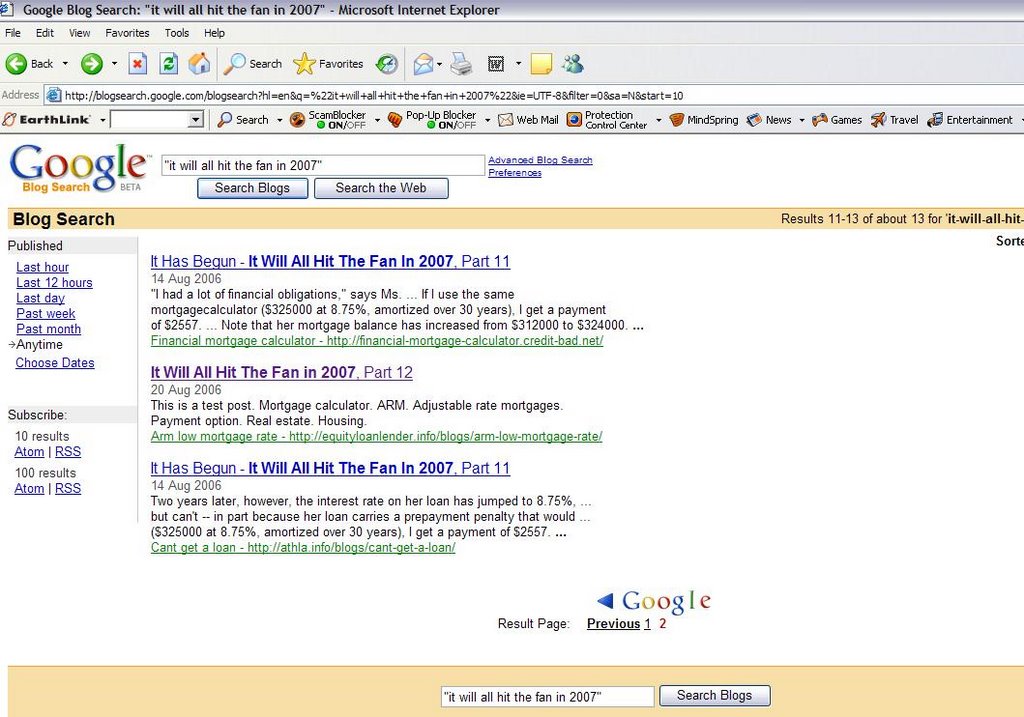The image size is (1024, 717).
Task: Filter results by Past week
Action: pos(46,313)
